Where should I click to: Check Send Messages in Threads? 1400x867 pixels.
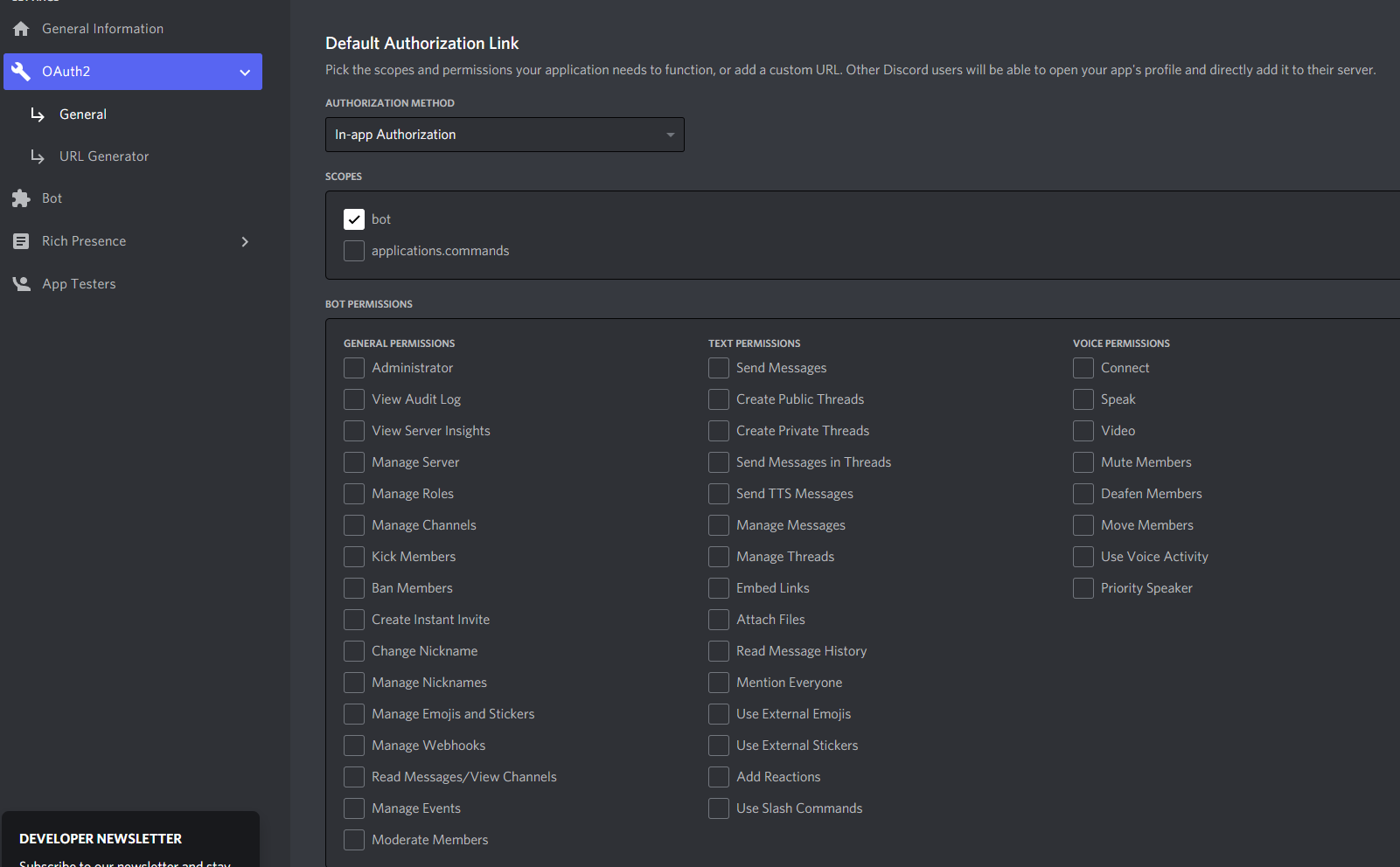click(719, 462)
